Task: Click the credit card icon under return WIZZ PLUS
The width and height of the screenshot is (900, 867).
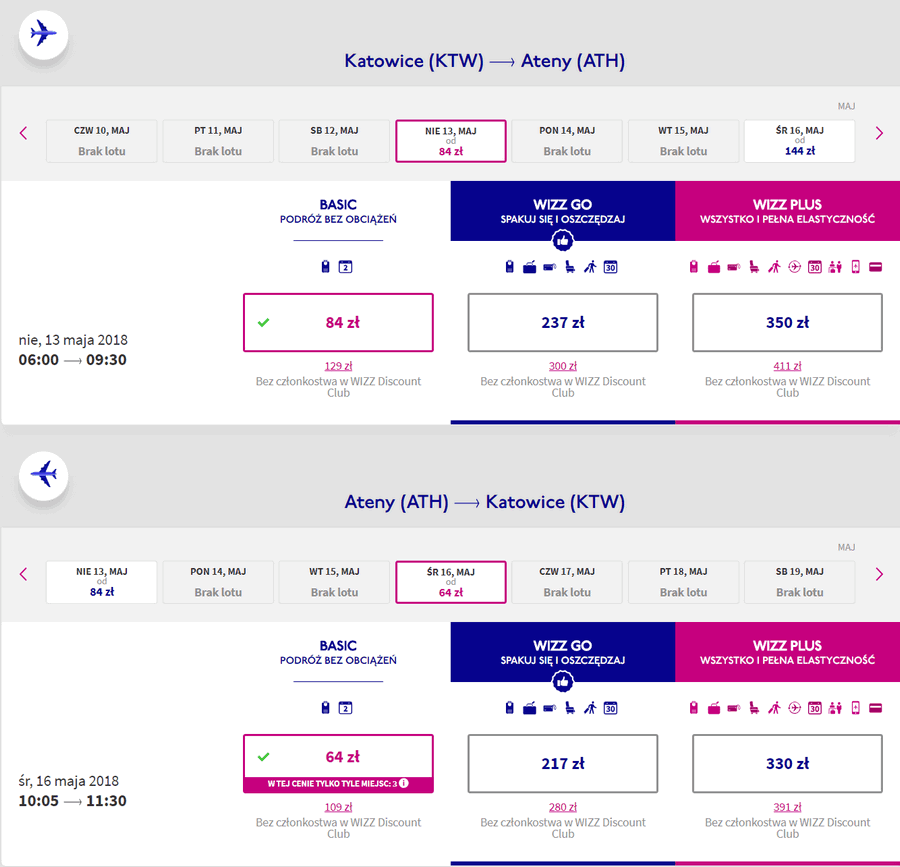Action: (x=875, y=708)
